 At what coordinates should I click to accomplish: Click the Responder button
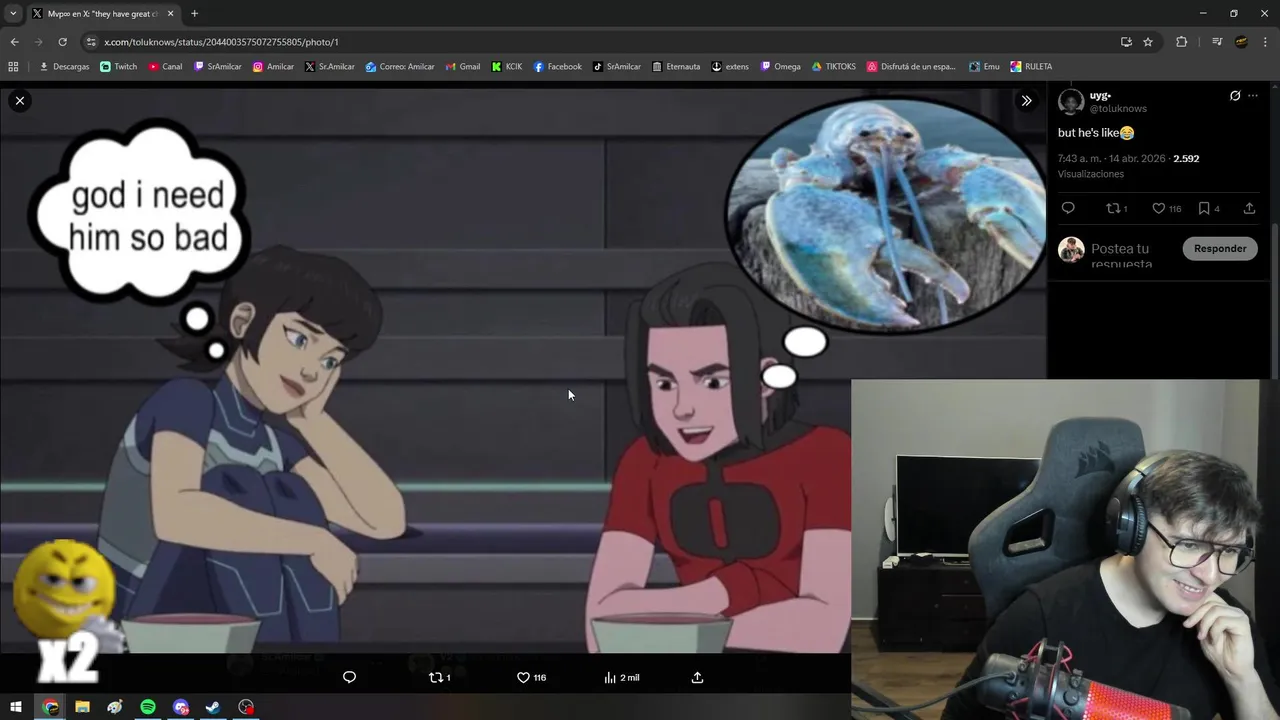tap(1220, 248)
